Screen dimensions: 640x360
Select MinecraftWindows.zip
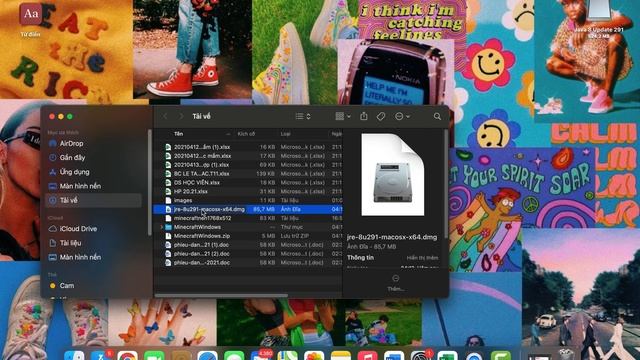[x=202, y=236]
